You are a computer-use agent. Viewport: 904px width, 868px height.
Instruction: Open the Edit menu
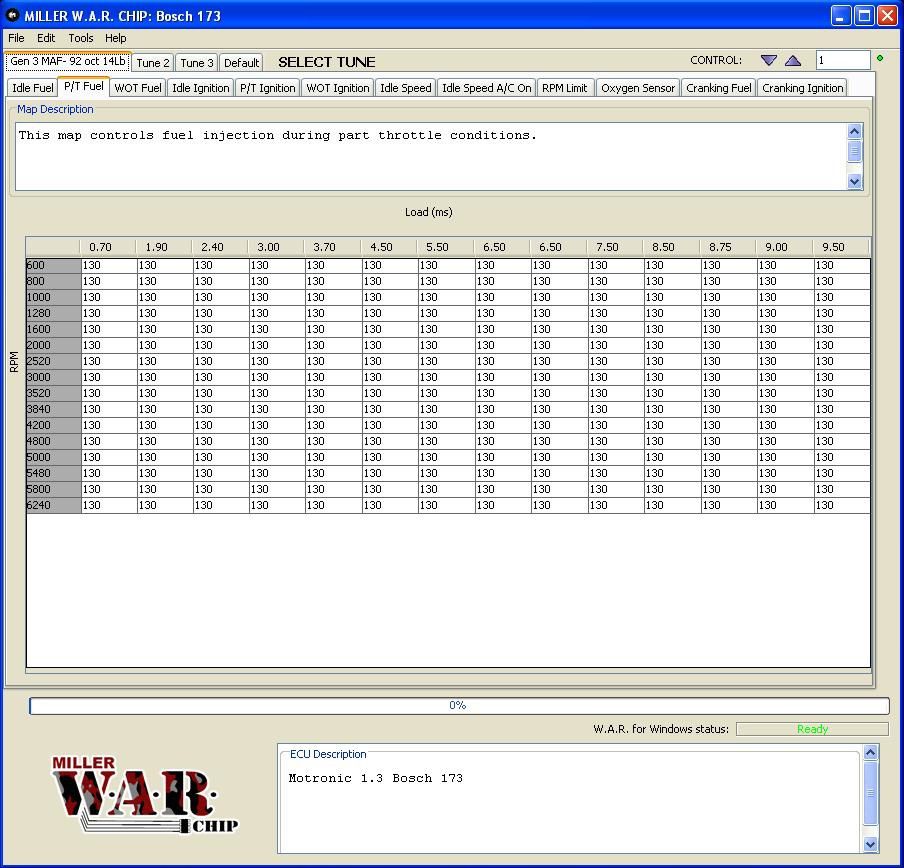pyautogui.click(x=46, y=38)
